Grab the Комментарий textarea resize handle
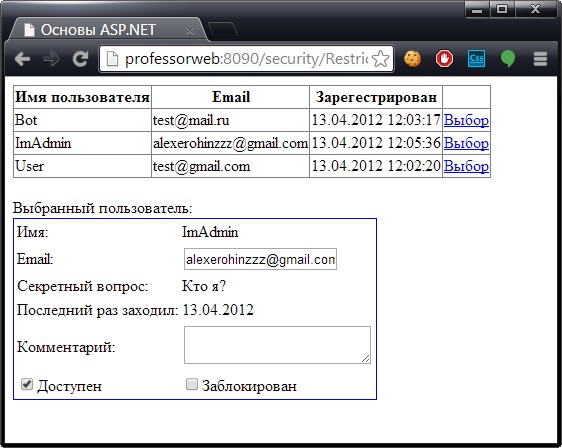The height and width of the screenshot is (448, 562). [x=366, y=359]
